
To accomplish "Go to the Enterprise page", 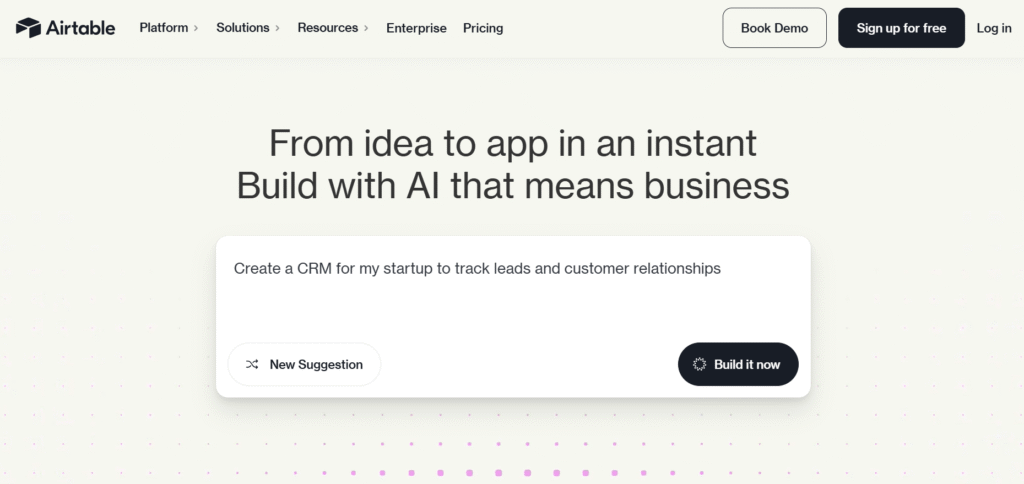I will [416, 28].
